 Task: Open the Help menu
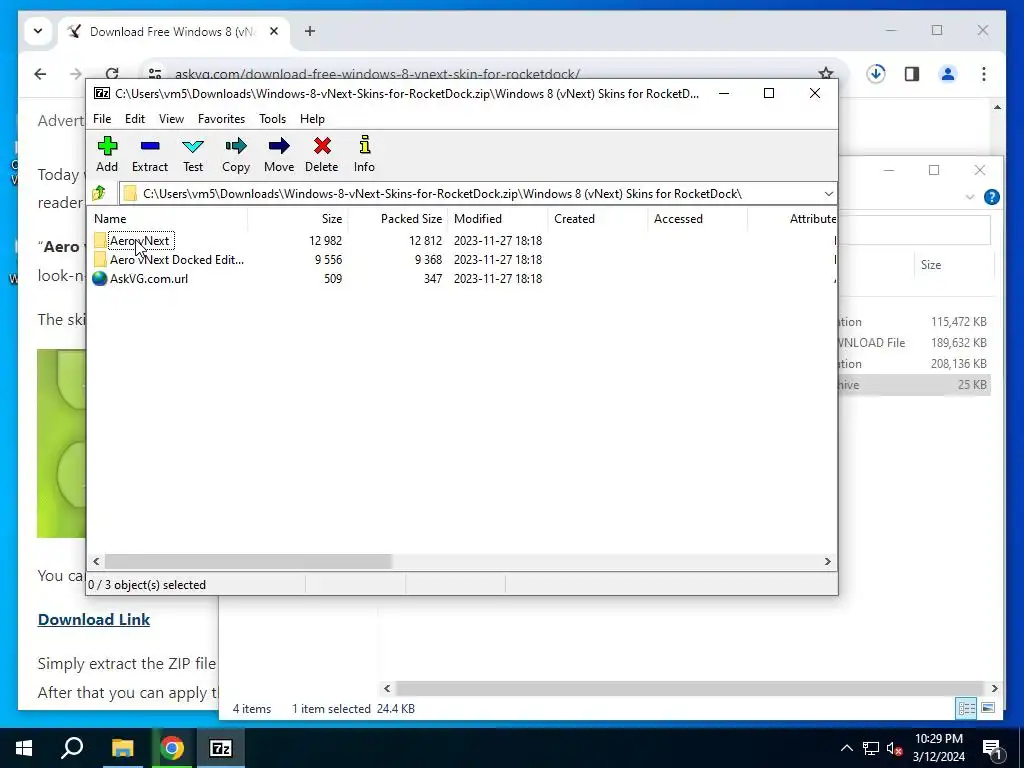click(312, 119)
